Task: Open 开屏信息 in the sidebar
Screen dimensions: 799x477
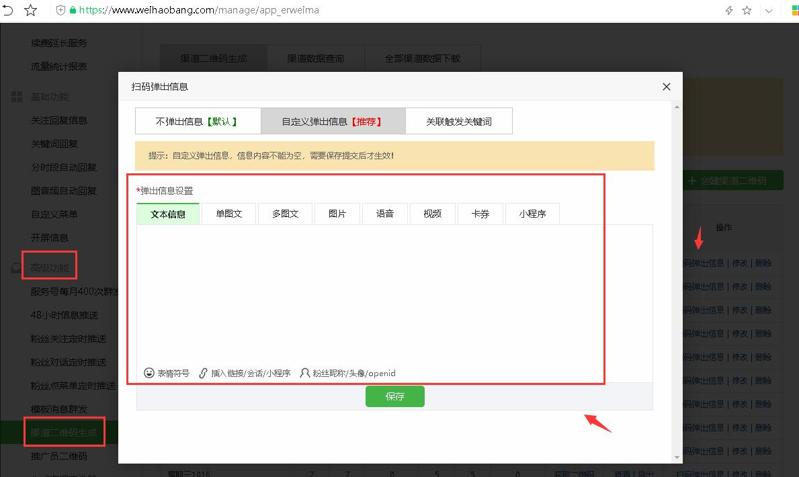Action: [49, 237]
